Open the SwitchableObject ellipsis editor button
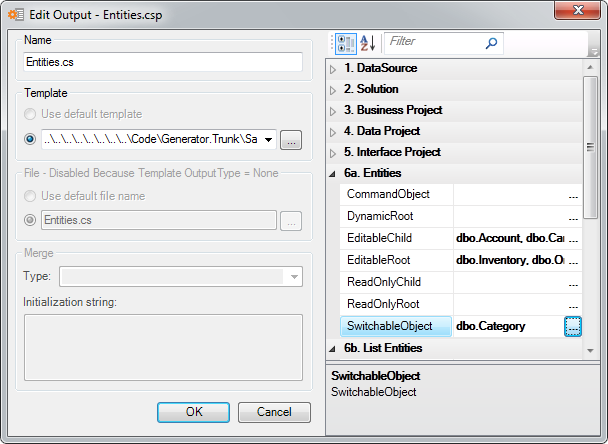Image resolution: width=608 pixels, height=444 pixels. coord(573,326)
